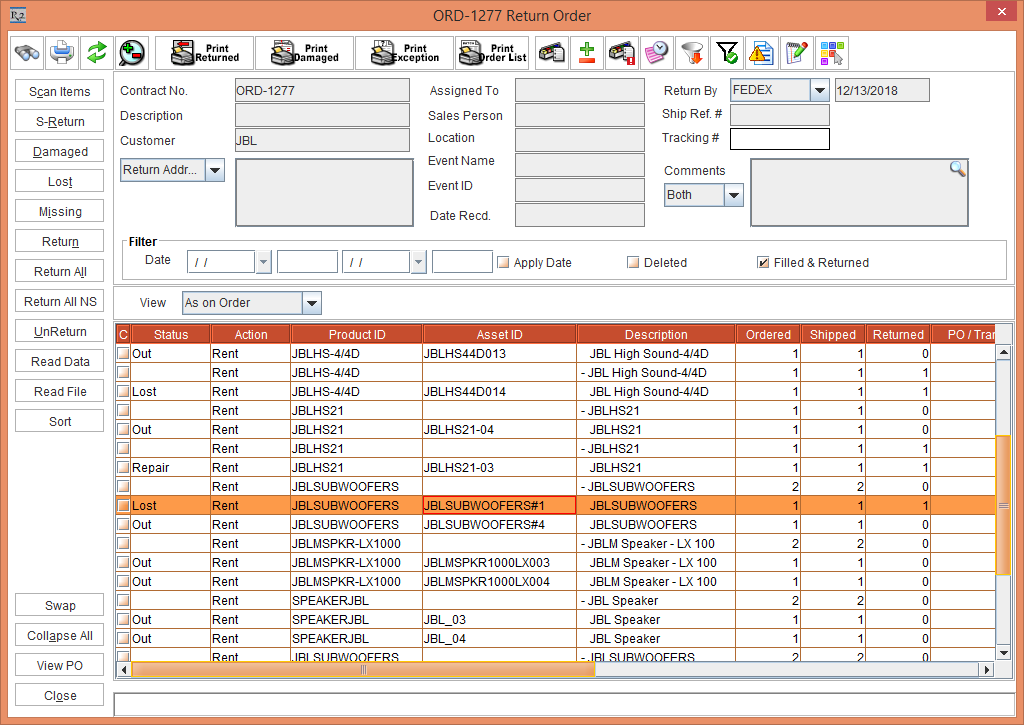The width and height of the screenshot is (1024, 725).
Task: Open the Comments 'Both' dropdown
Action: pos(733,195)
